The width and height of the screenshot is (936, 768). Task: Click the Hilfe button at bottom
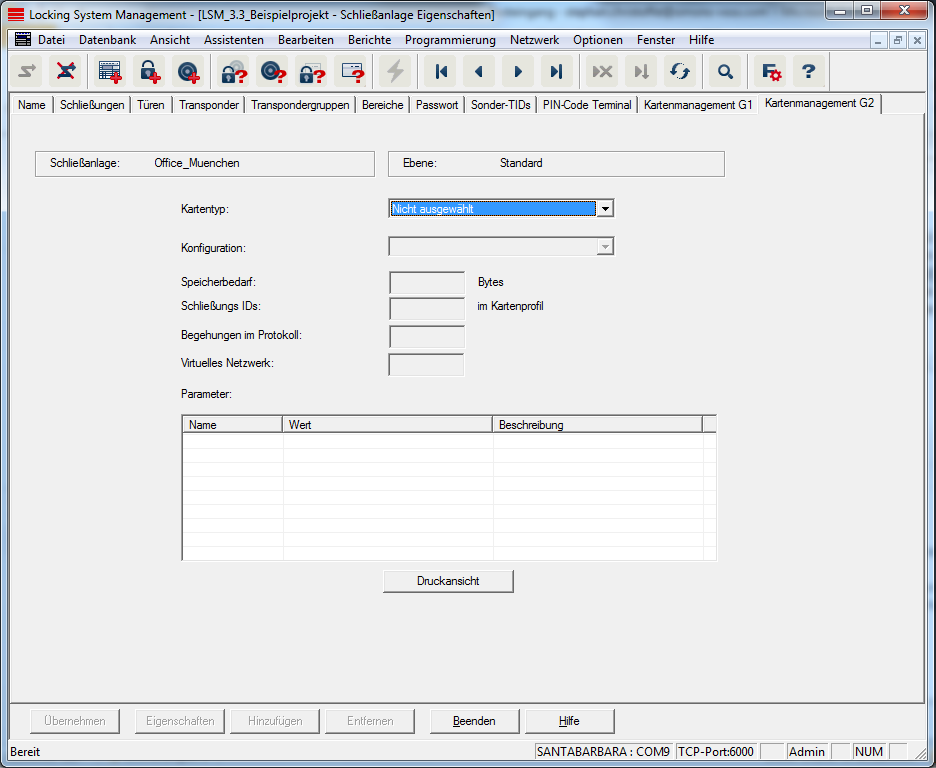(x=569, y=721)
